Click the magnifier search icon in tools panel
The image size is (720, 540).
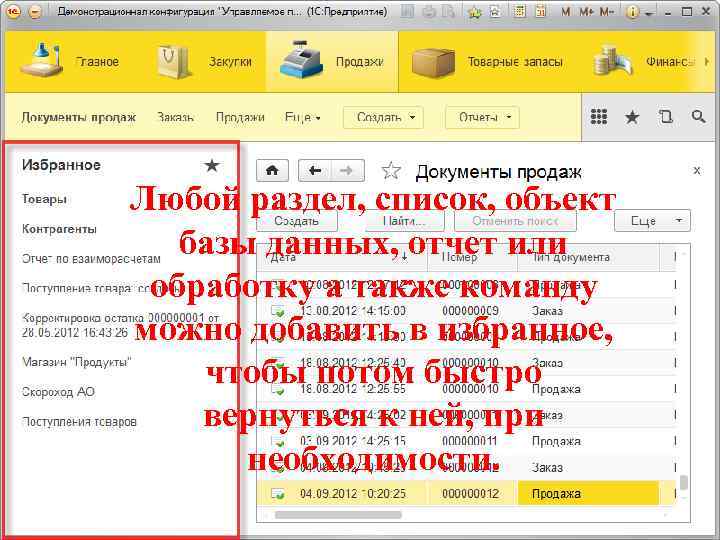(x=698, y=117)
